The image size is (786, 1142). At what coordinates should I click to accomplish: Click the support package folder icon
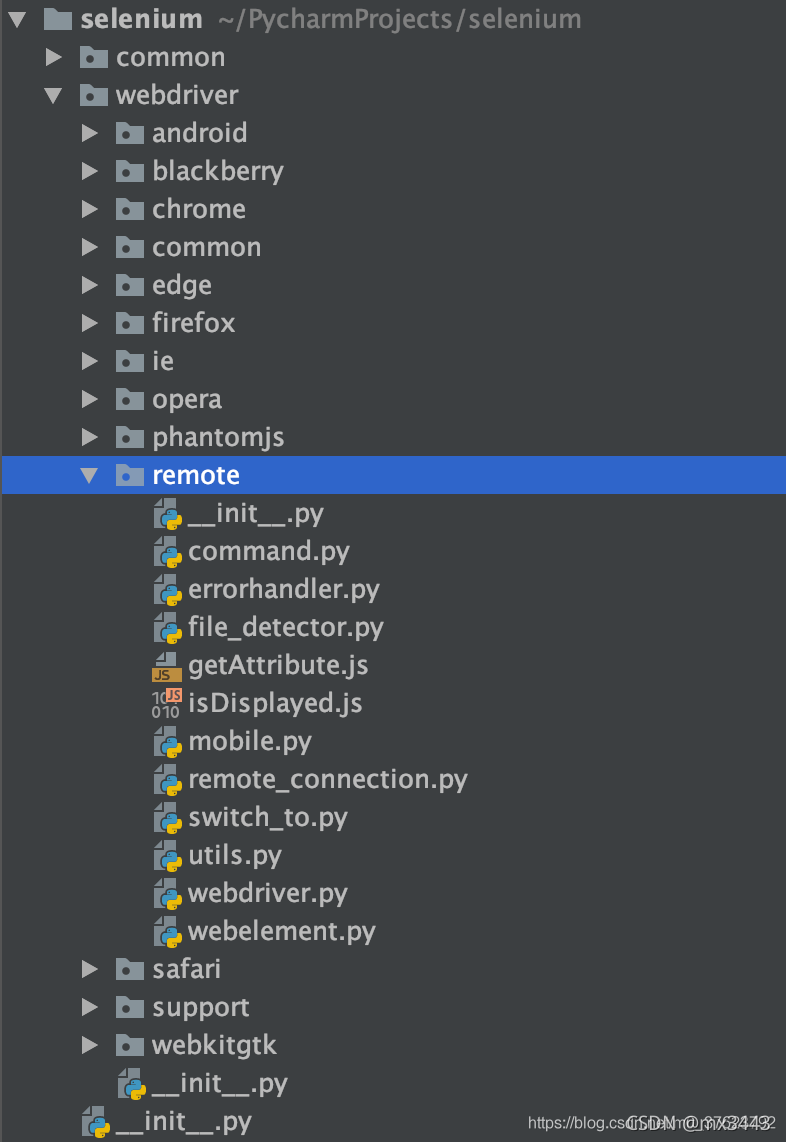coord(130,1007)
